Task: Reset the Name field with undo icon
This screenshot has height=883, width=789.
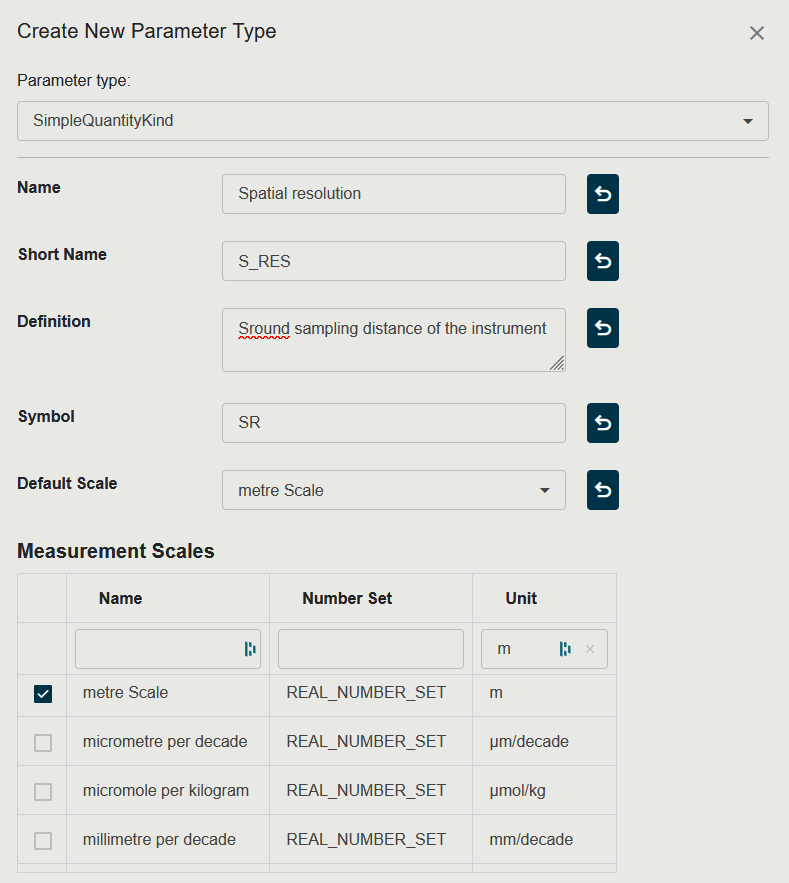Action: coord(603,194)
